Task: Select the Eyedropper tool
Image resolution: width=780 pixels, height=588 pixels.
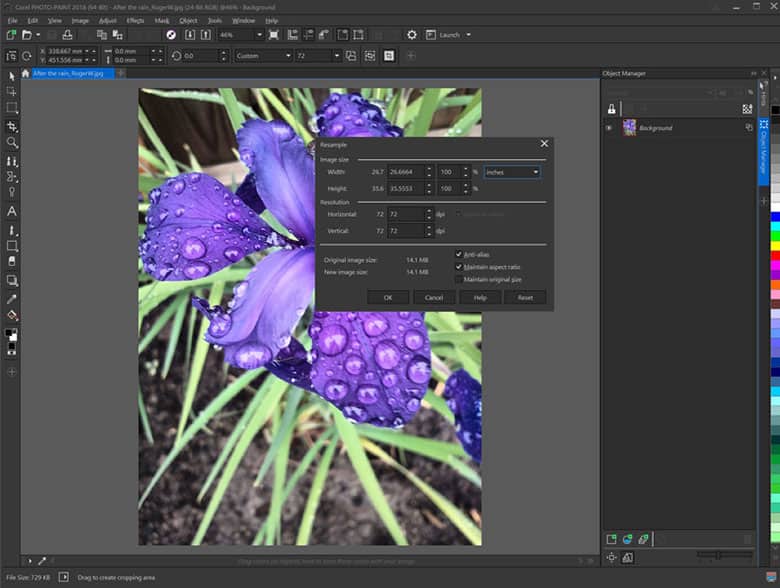Action: (12, 298)
